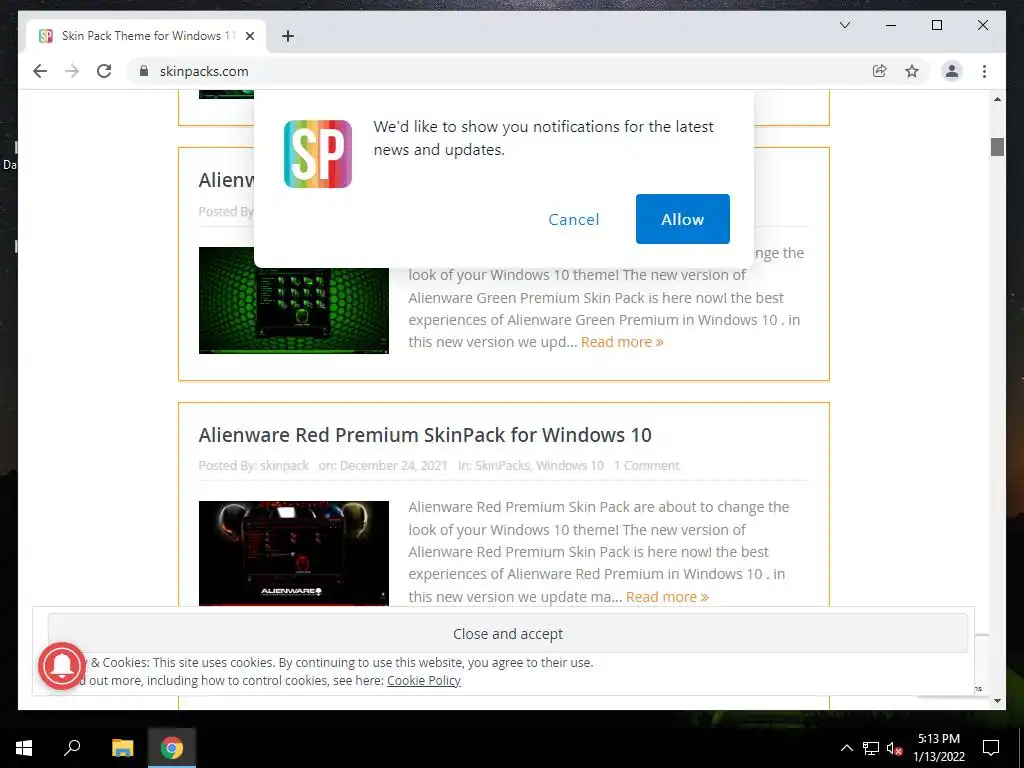Image resolution: width=1024 pixels, height=768 pixels.
Task: Open Windows 10 category link on Red post
Action: coord(569,466)
